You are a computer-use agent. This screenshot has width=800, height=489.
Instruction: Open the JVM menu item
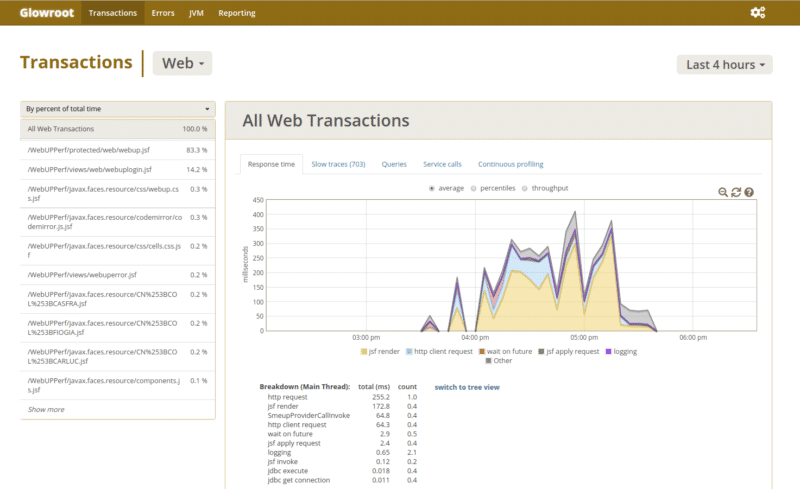197,13
